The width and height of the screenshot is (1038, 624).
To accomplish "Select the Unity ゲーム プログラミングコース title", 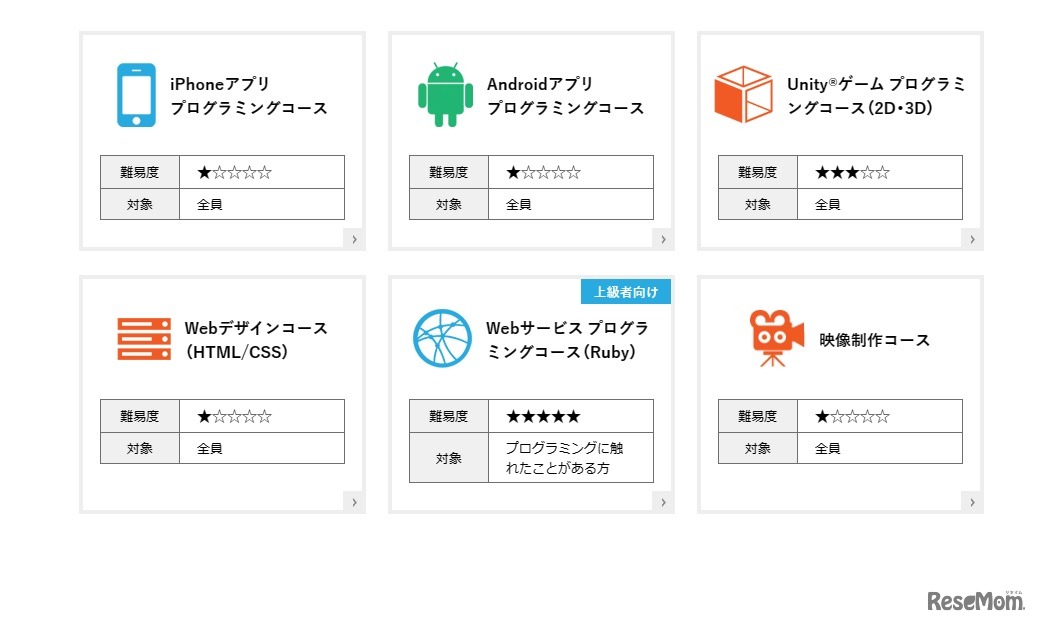I will pos(876,96).
